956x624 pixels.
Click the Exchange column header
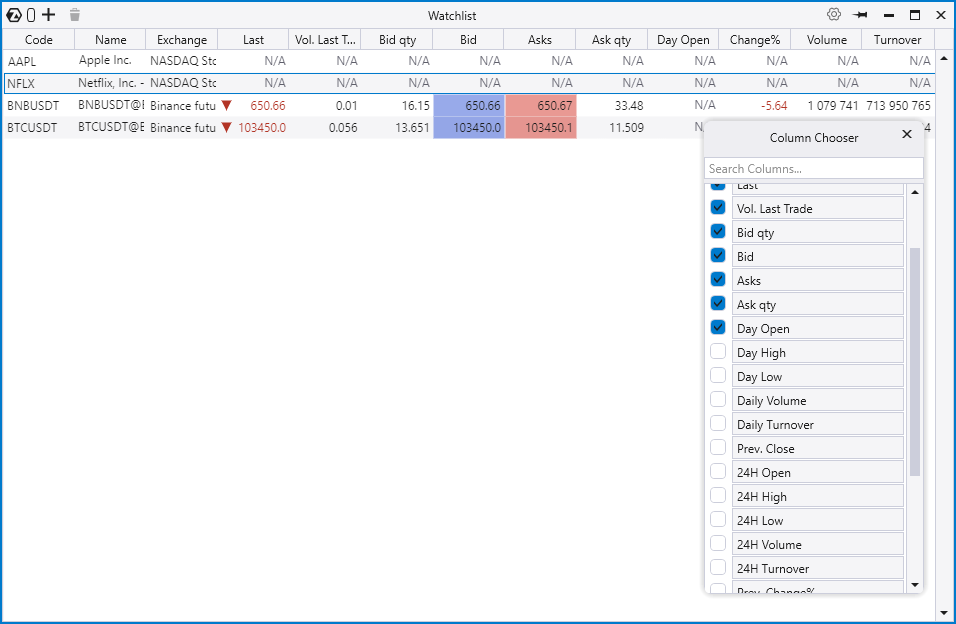pyautogui.click(x=181, y=40)
